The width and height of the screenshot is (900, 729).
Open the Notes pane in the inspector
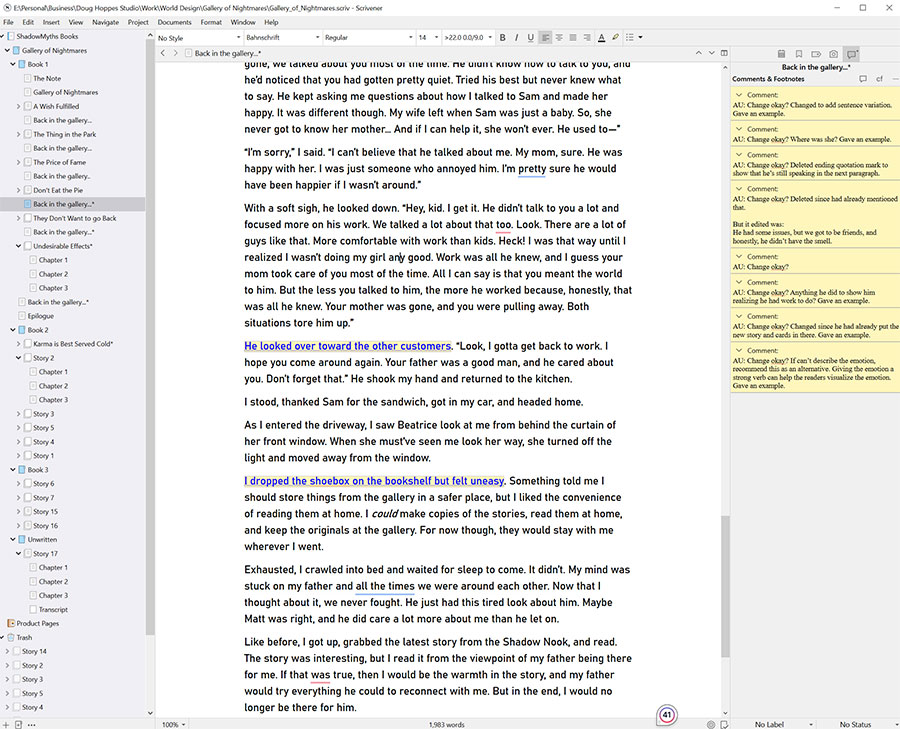coord(782,53)
